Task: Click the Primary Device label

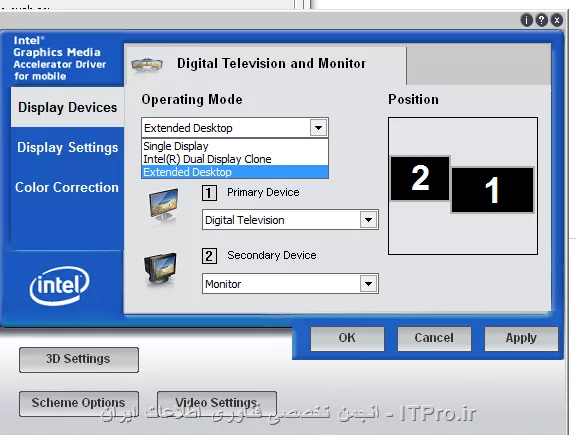Action: [263, 192]
